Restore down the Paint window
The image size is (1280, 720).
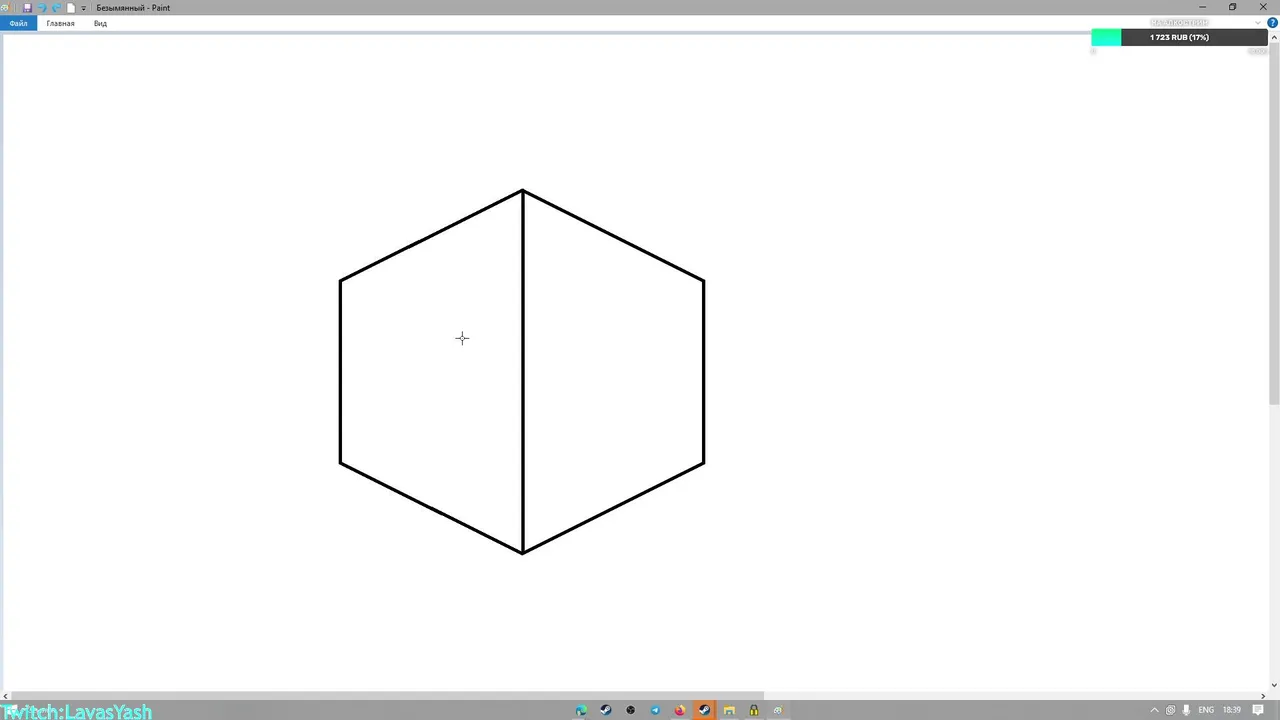coord(1232,7)
